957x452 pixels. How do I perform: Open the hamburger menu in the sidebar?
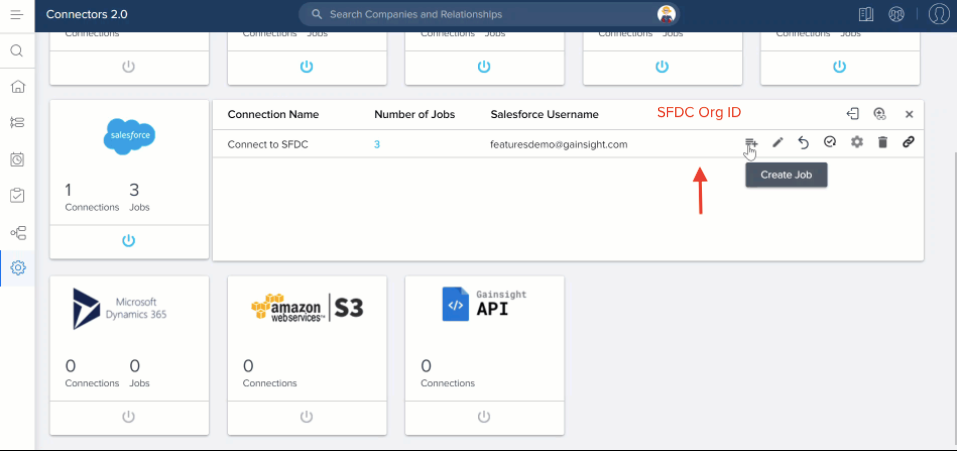(16, 14)
